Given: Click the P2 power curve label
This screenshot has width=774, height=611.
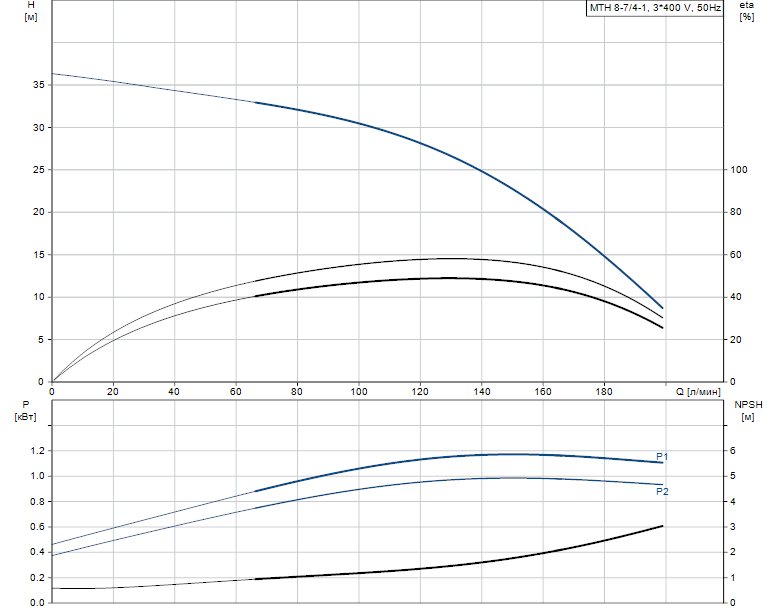Looking at the screenshot, I should pos(662,492).
